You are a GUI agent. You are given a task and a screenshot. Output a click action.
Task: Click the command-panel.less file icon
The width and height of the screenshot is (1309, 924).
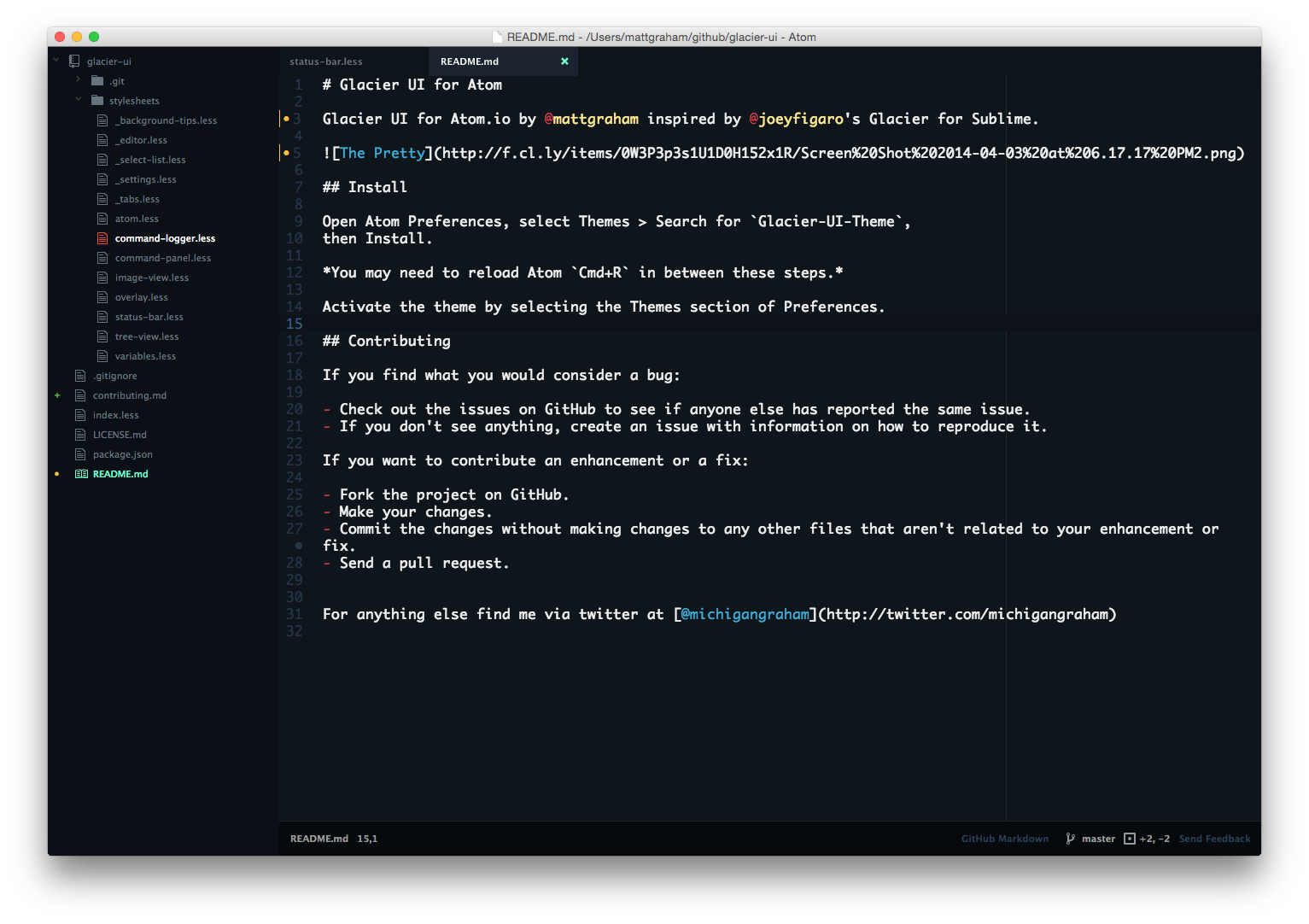102,258
